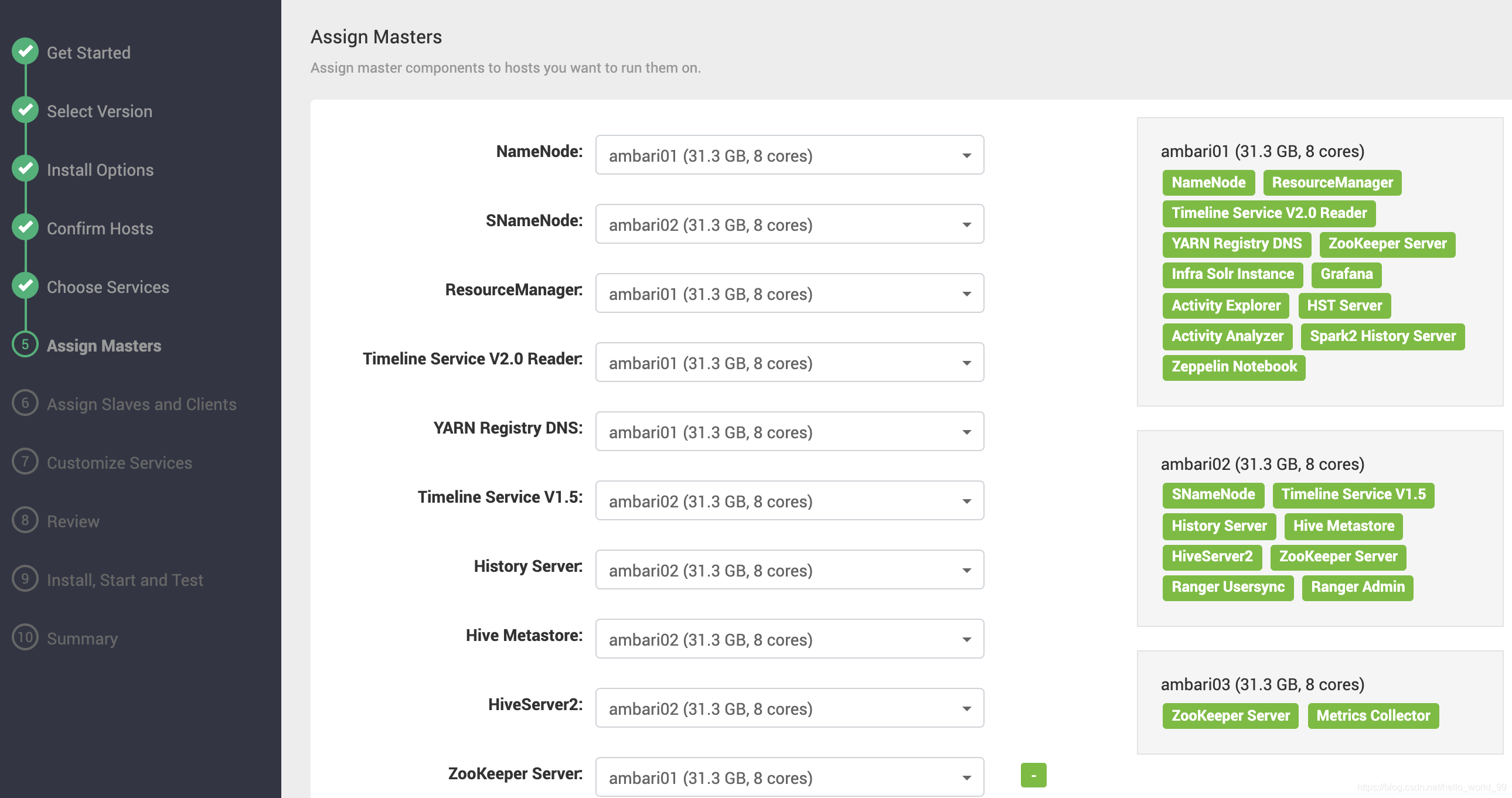Click the Grafana tag
Image resolution: width=1512 pixels, height=798 pixels.
tap(1347, 274)
